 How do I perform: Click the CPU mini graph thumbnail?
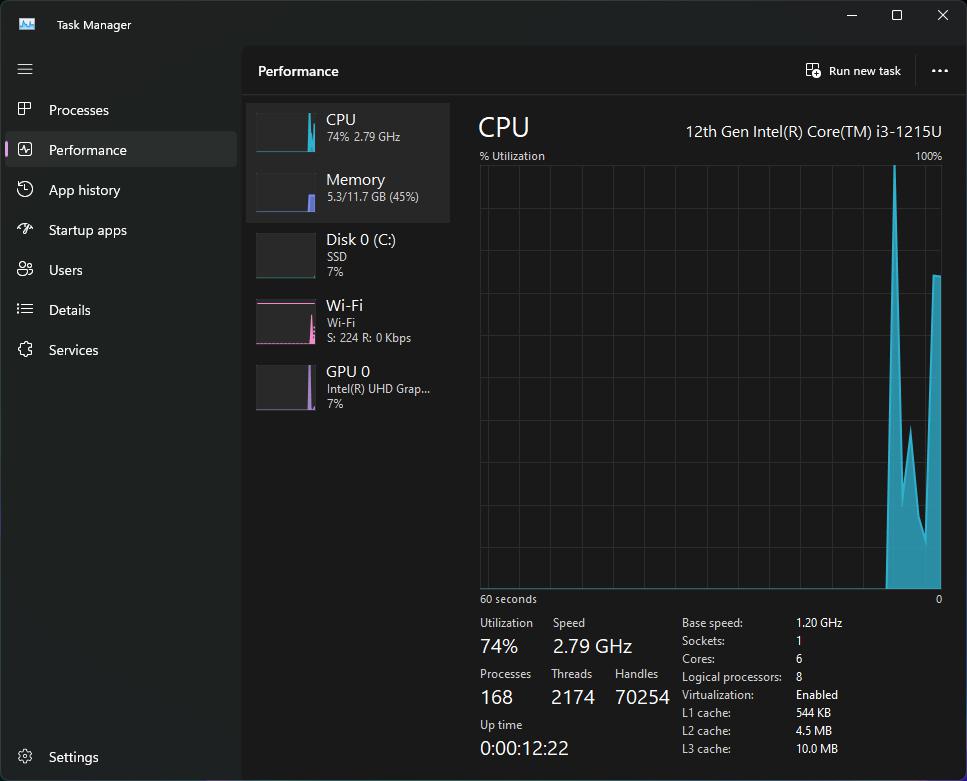pyautogui.click(x=286, y=132)
